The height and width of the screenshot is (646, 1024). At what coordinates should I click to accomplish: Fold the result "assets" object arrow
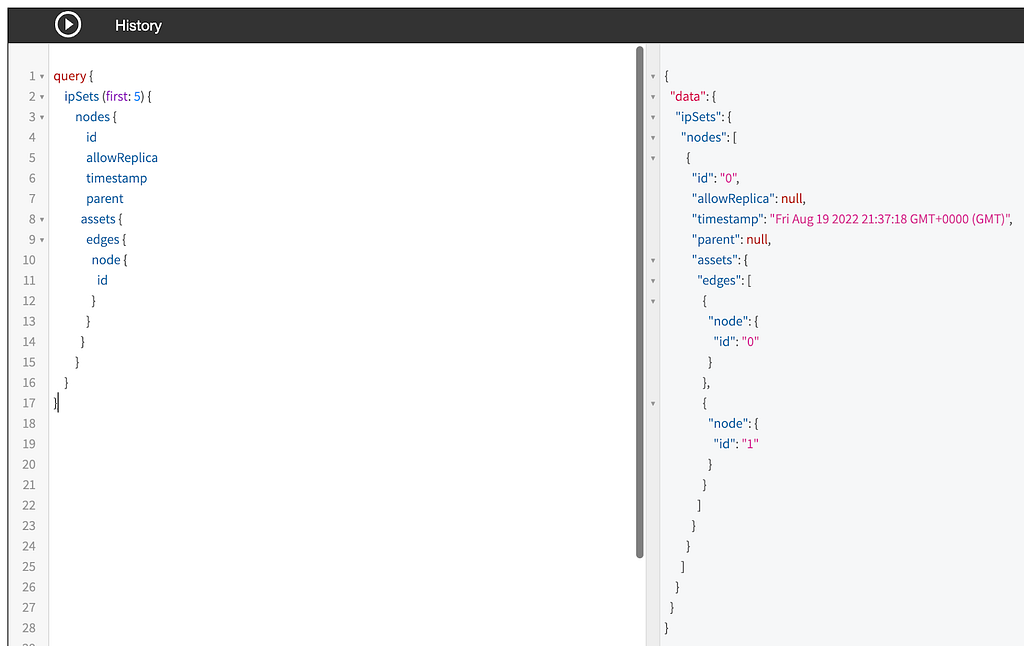pos(653,261)
